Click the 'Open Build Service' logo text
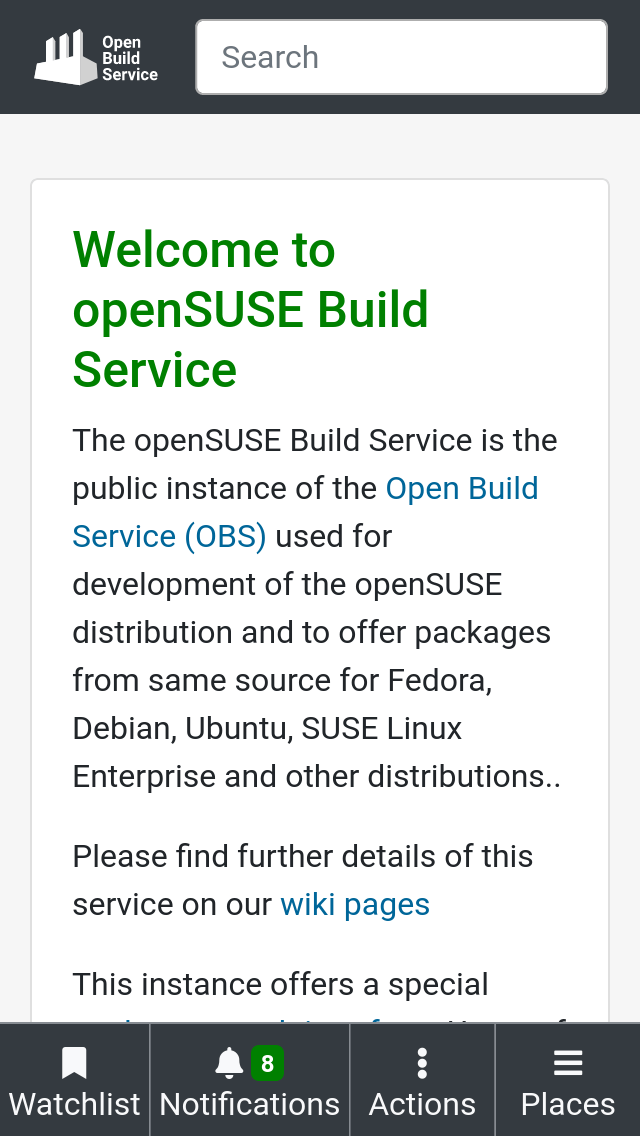Screen dimensions: 640x1136 point(129,58)
